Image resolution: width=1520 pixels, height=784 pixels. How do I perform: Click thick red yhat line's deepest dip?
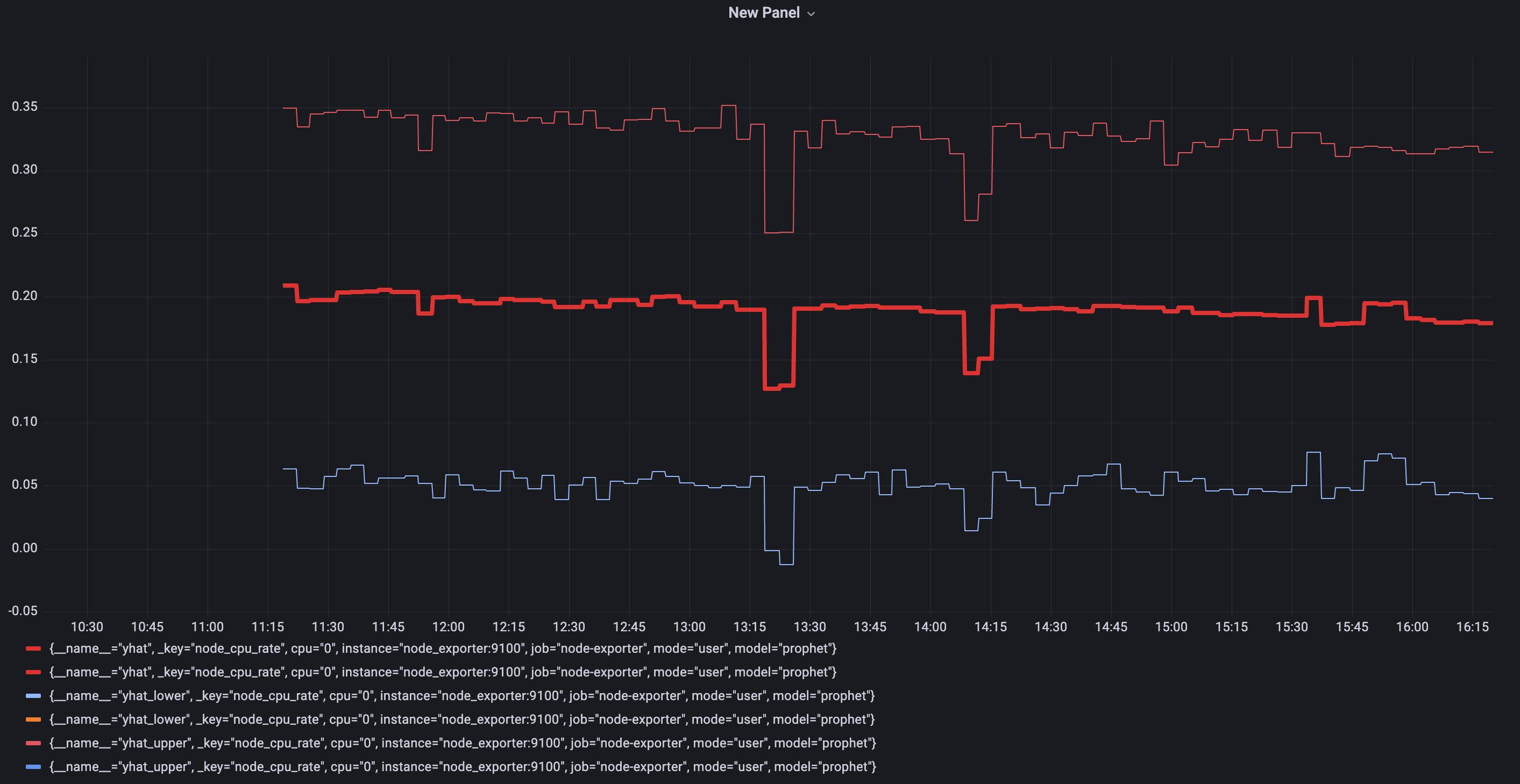(772, 389)
